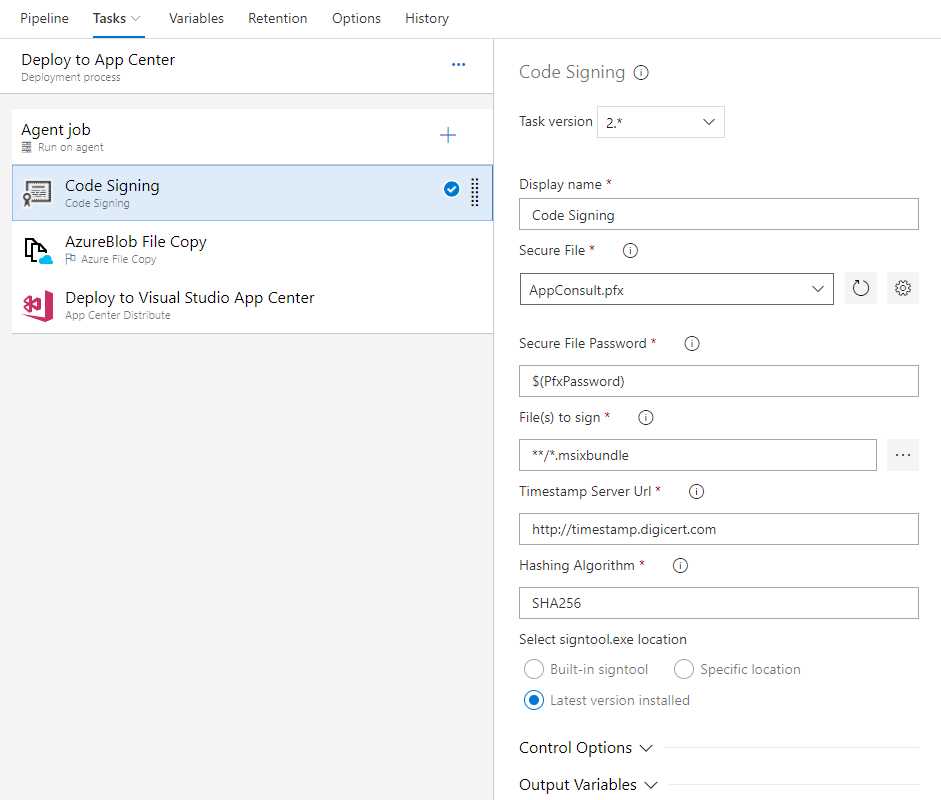The image size is (941, 800).
Task: Open the Task version dropdown
Action: pos(660,121)
